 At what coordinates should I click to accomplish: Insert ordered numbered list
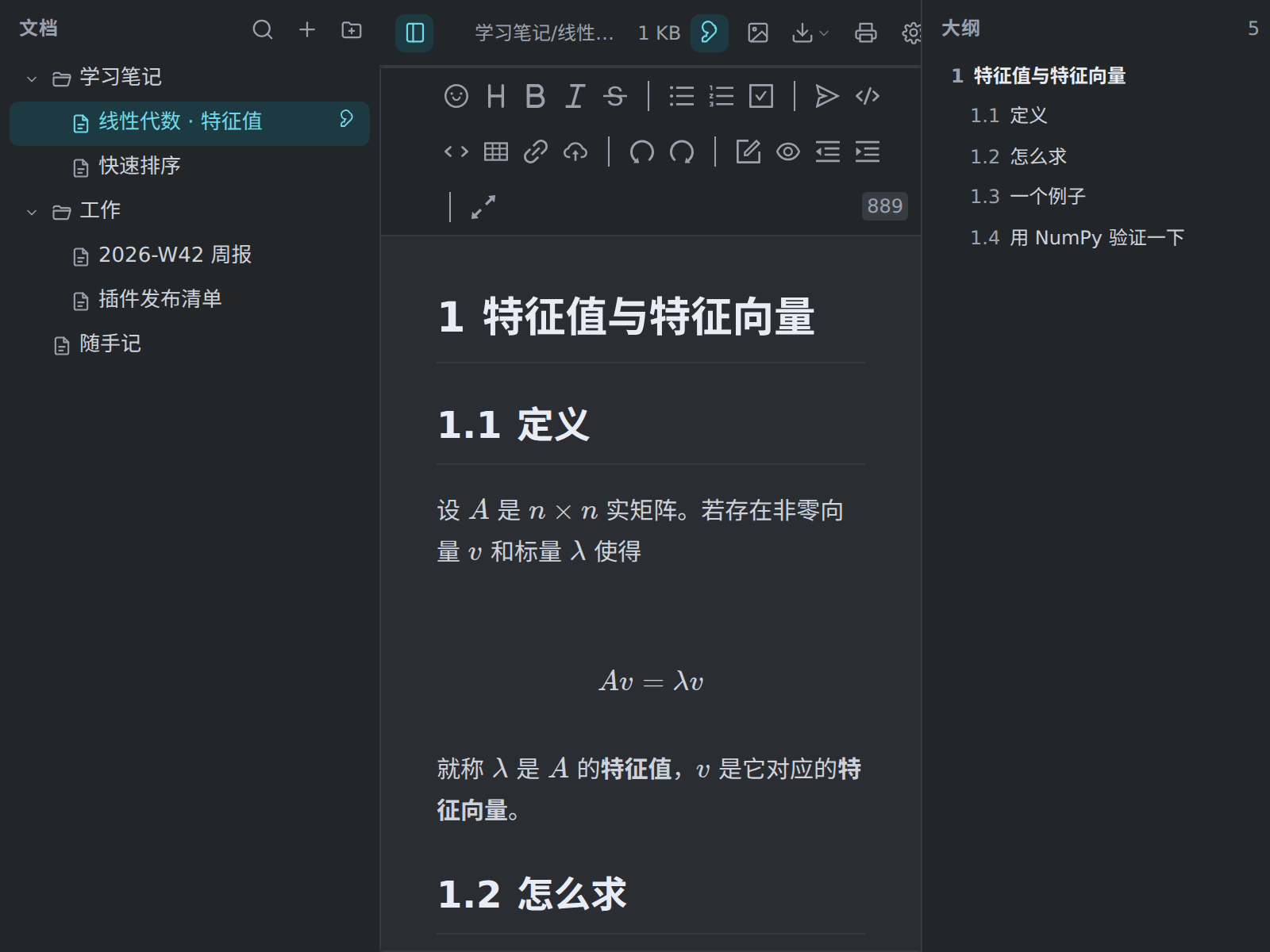pyautogui.click(x=722, y=96)
